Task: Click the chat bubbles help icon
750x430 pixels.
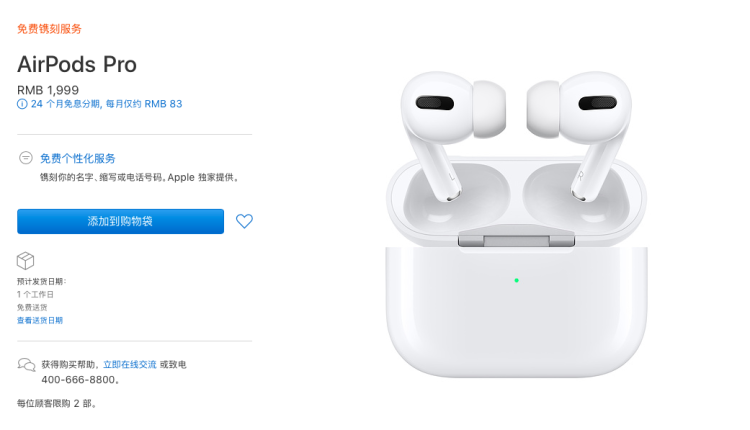Action: [26, 365]
